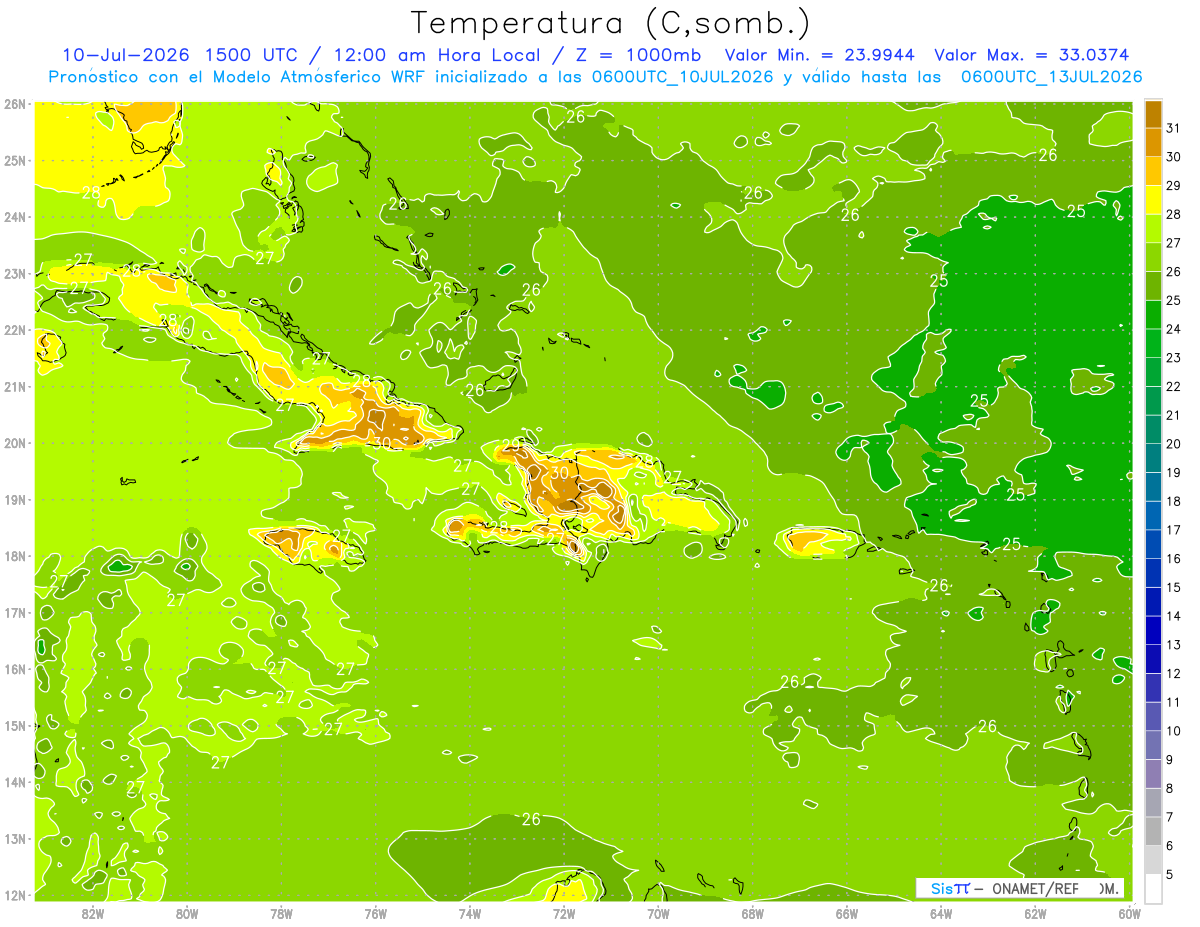
Task: Click the brown swatch above 31 in legend
Action: [1153, 113]
